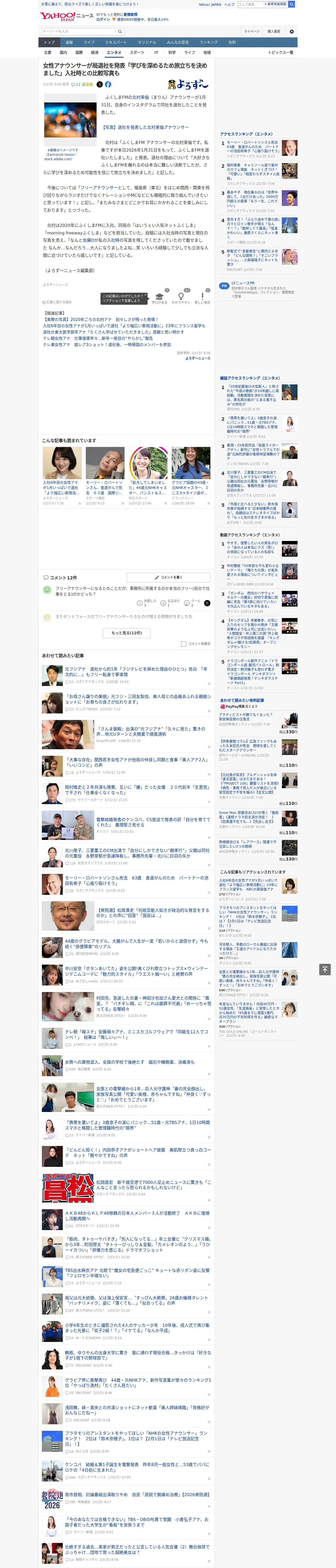Click the blue search button in header

coord(292,4)
